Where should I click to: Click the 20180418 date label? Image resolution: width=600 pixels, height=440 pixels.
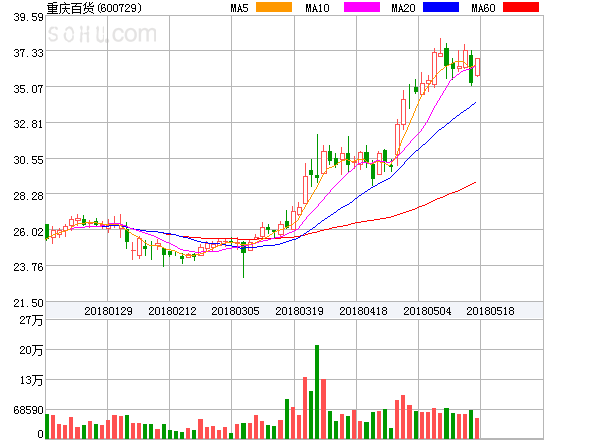click(x=363, y=311)
